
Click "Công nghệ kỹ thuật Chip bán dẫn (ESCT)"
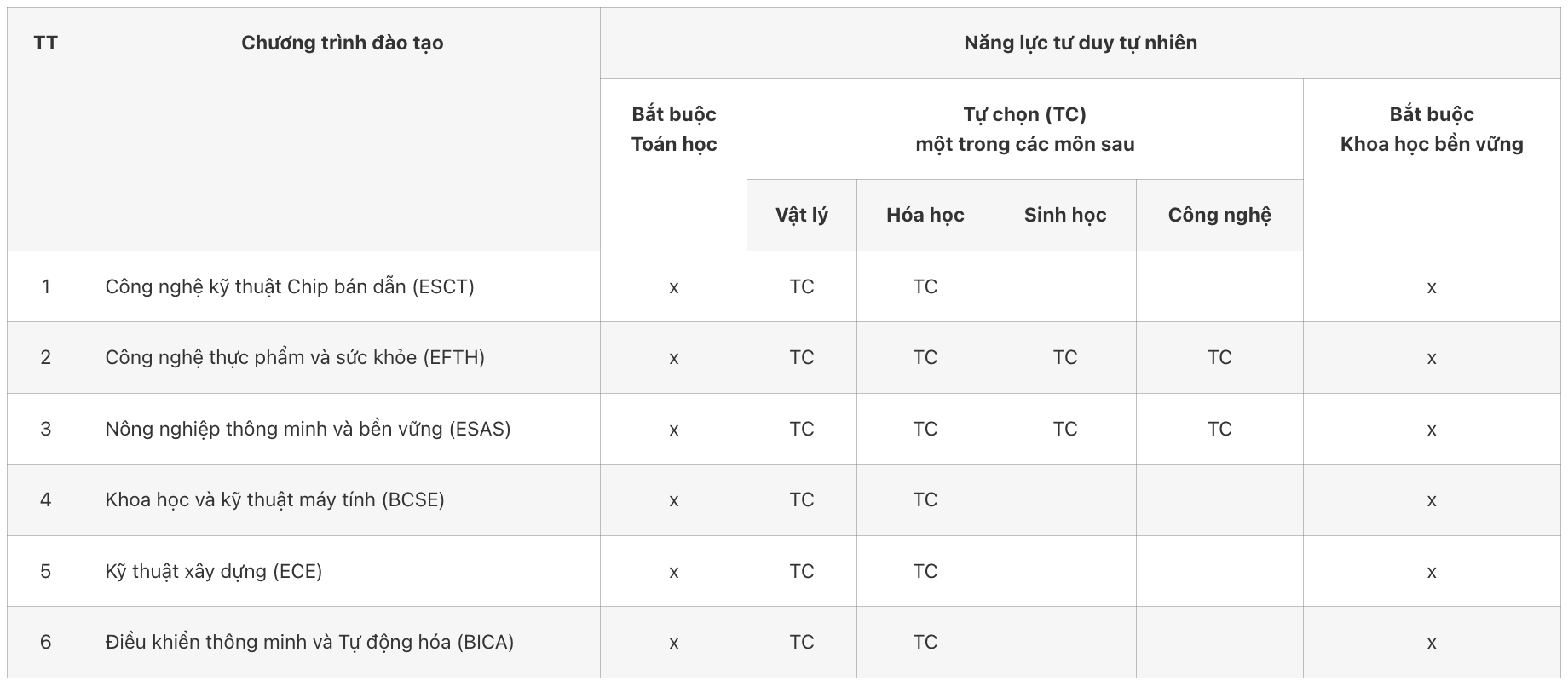coord(290,286)
